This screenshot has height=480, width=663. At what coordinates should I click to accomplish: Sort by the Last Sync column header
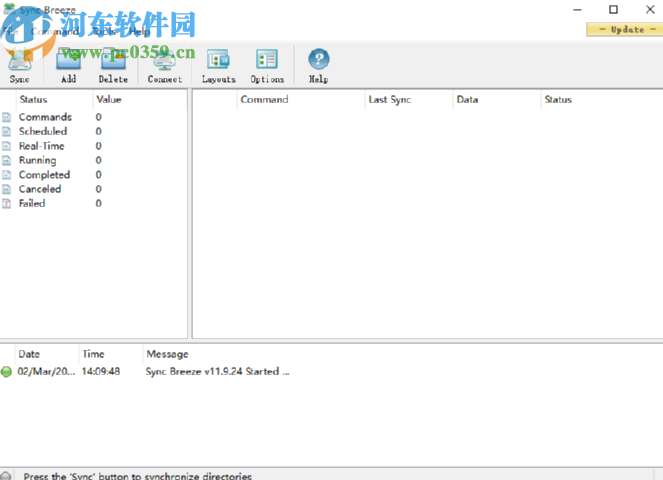pos(409,100)
